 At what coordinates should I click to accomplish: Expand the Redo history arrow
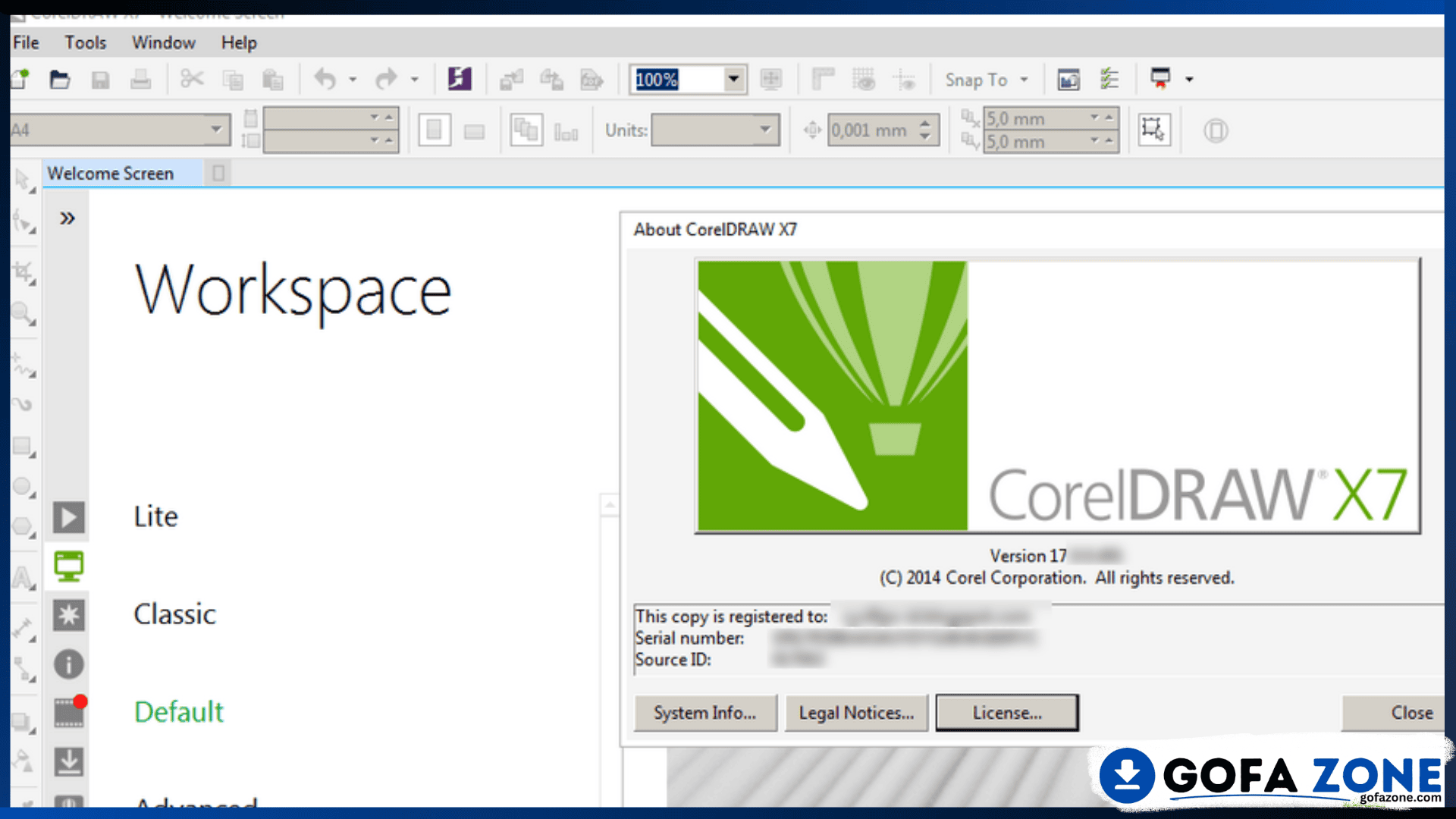pos(414,79)
